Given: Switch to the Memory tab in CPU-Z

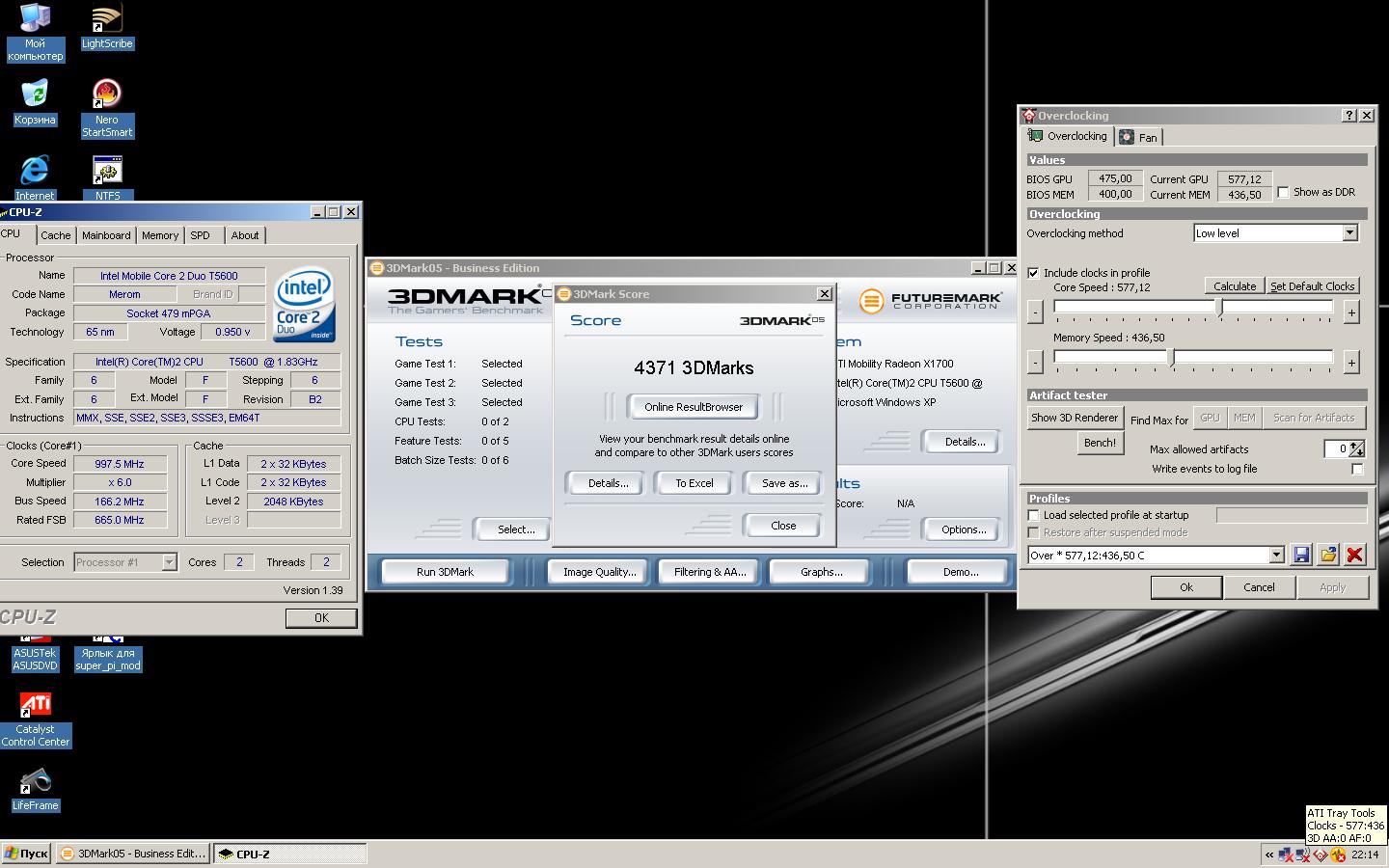Looking at the screenshot, I should tap(160, 235).
